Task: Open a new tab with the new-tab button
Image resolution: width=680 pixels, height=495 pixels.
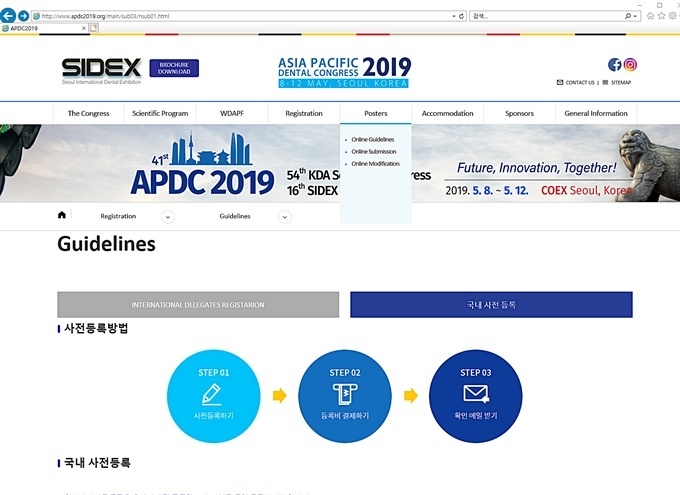Action: [93, 28]
